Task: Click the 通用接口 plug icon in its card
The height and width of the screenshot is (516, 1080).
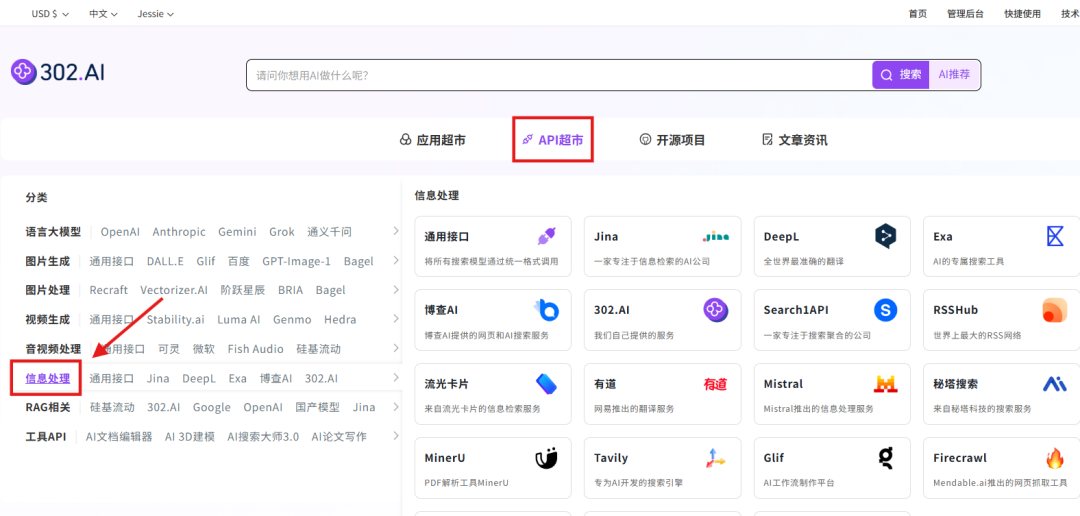Action: pyautogui.click(x=546, y=236)
